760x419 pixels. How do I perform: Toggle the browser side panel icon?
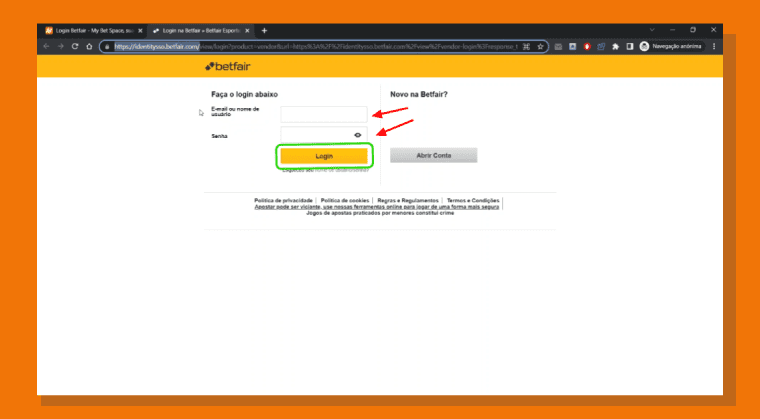pyautogui.click(x=630, y=47)
